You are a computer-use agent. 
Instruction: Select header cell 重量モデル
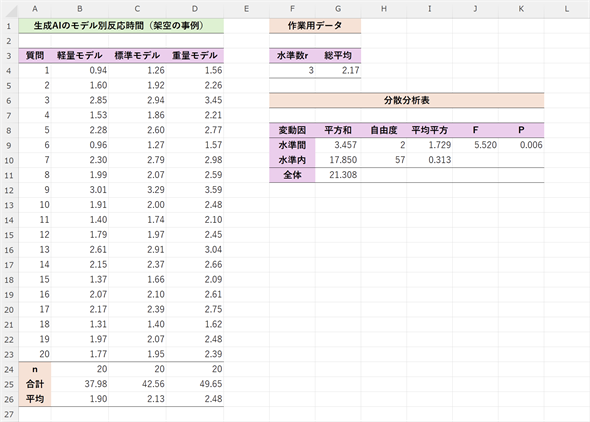pos(195,56)
